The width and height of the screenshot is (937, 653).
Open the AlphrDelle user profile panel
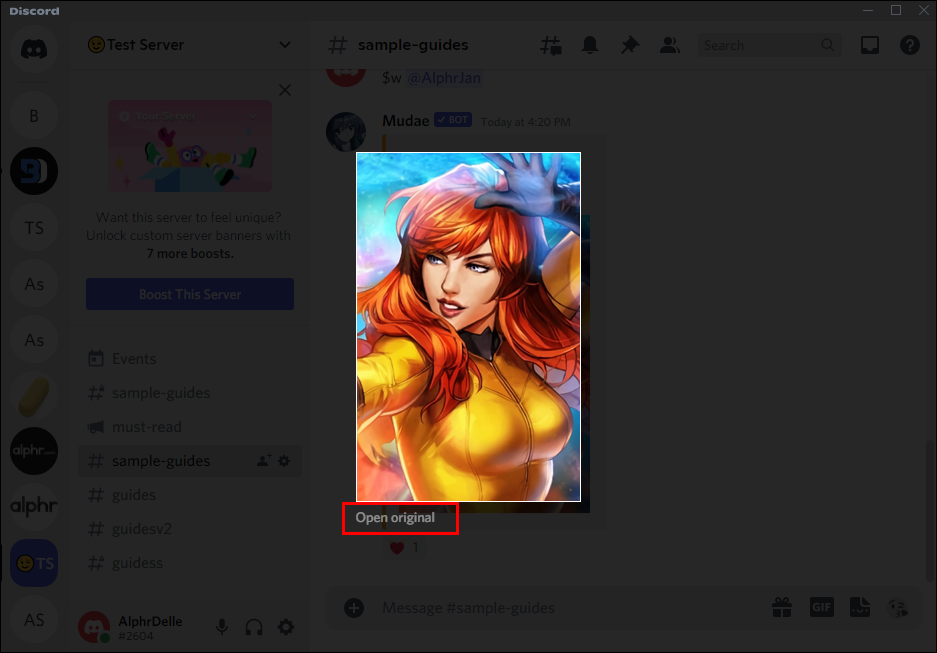tap(132, 627)
